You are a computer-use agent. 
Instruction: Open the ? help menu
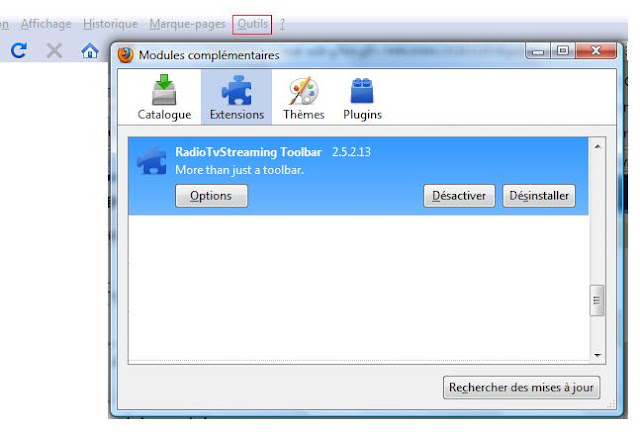click(282, 24)
